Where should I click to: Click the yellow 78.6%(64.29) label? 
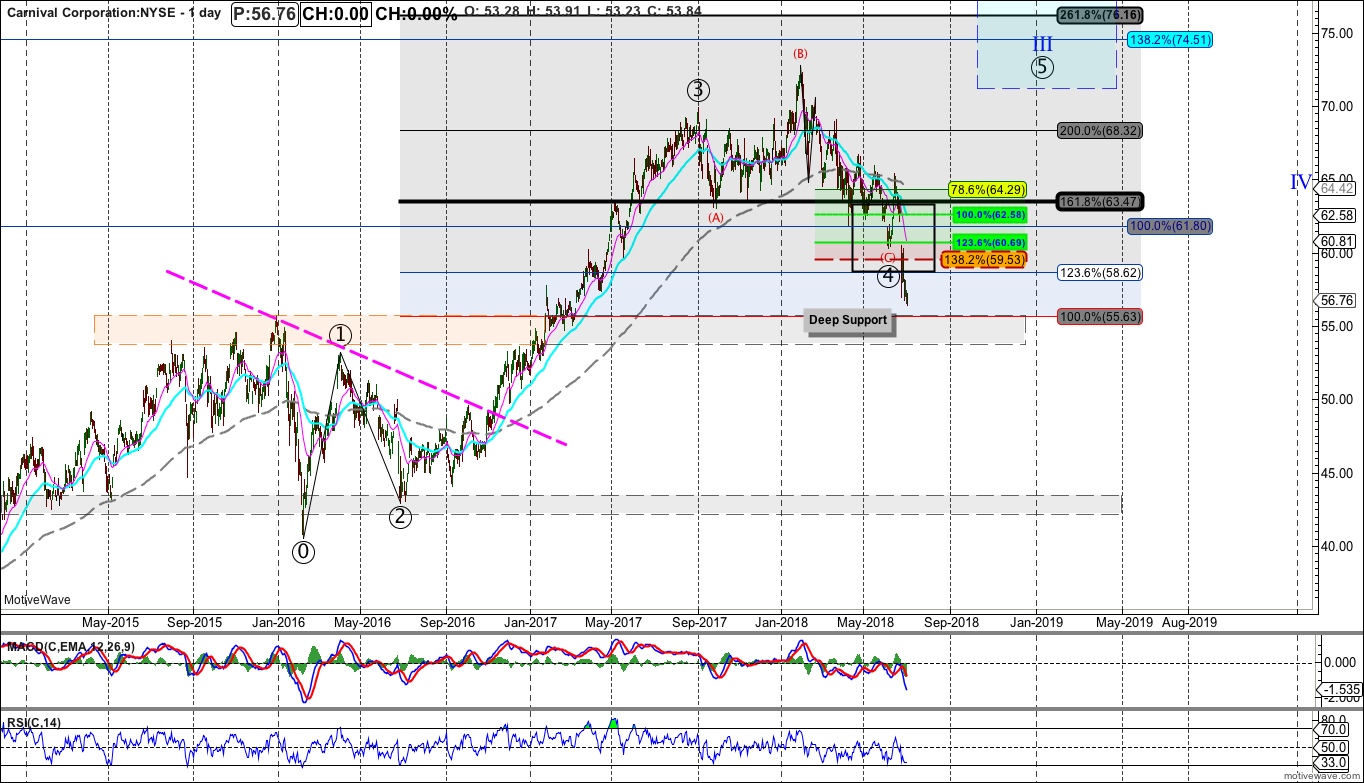coord(986,189)
